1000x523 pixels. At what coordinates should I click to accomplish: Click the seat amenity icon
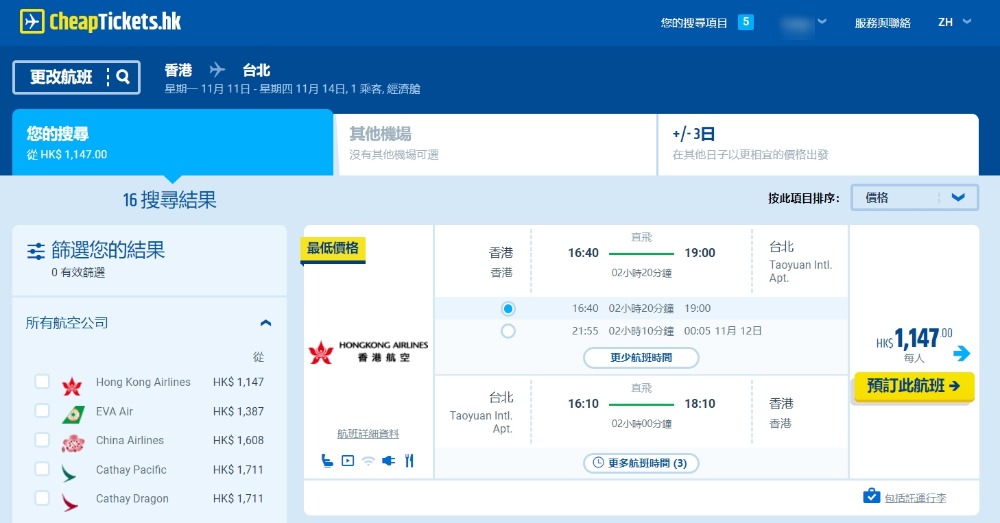click(327, 461)
